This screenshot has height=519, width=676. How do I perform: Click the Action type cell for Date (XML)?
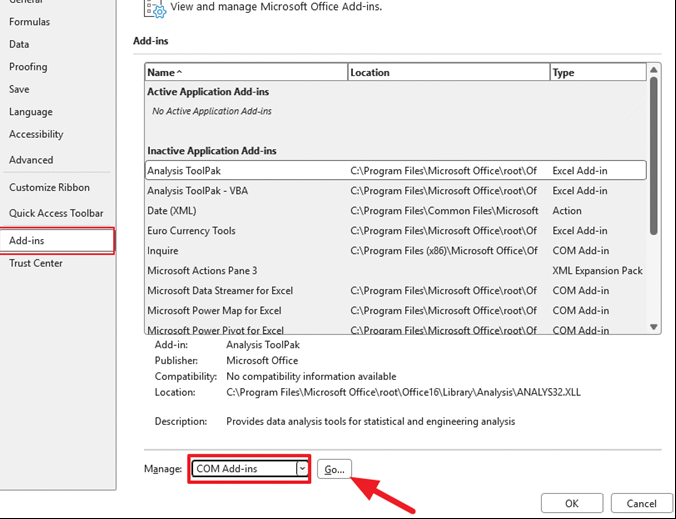567,211
